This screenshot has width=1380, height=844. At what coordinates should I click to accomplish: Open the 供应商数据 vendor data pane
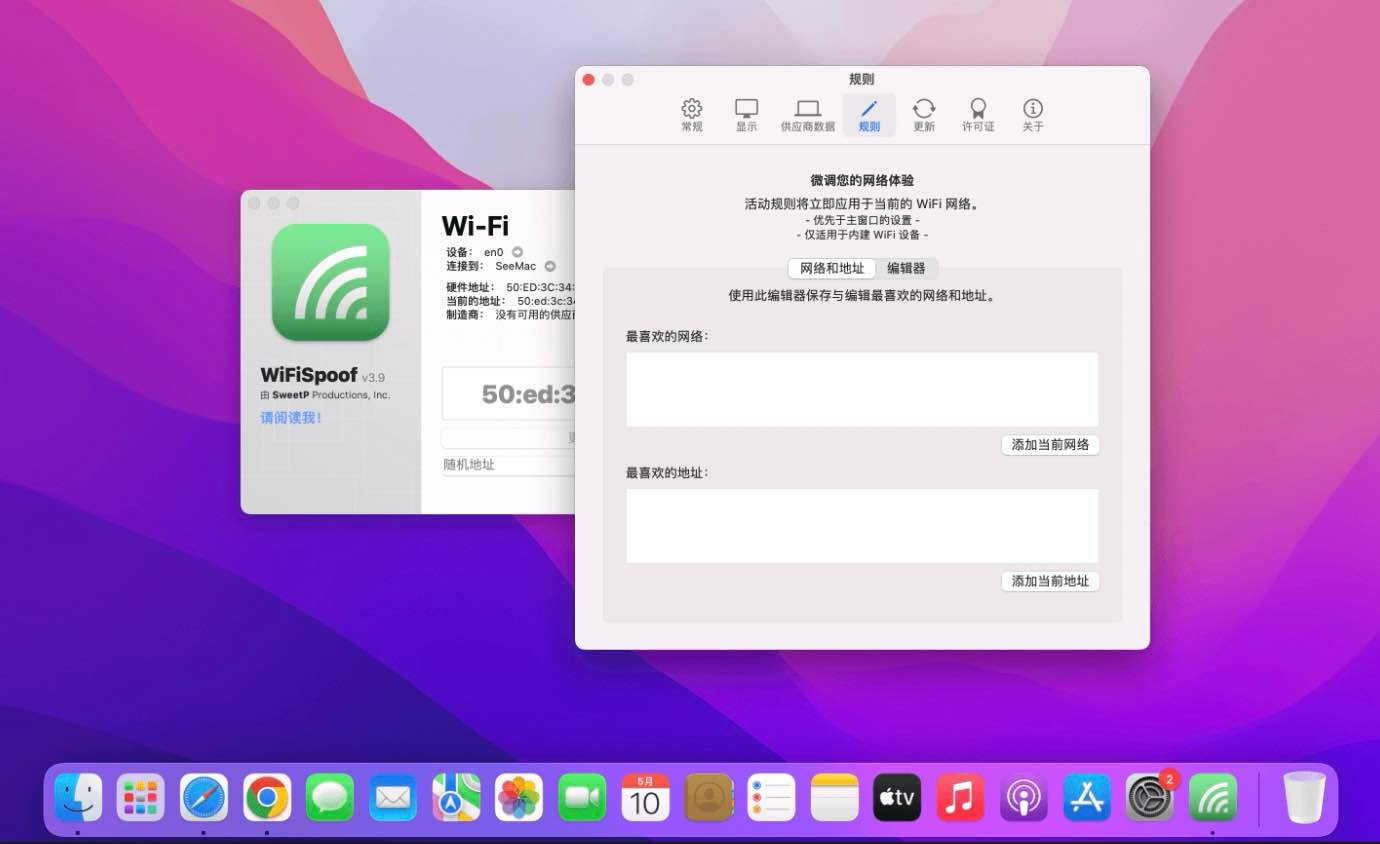(807, 115)
